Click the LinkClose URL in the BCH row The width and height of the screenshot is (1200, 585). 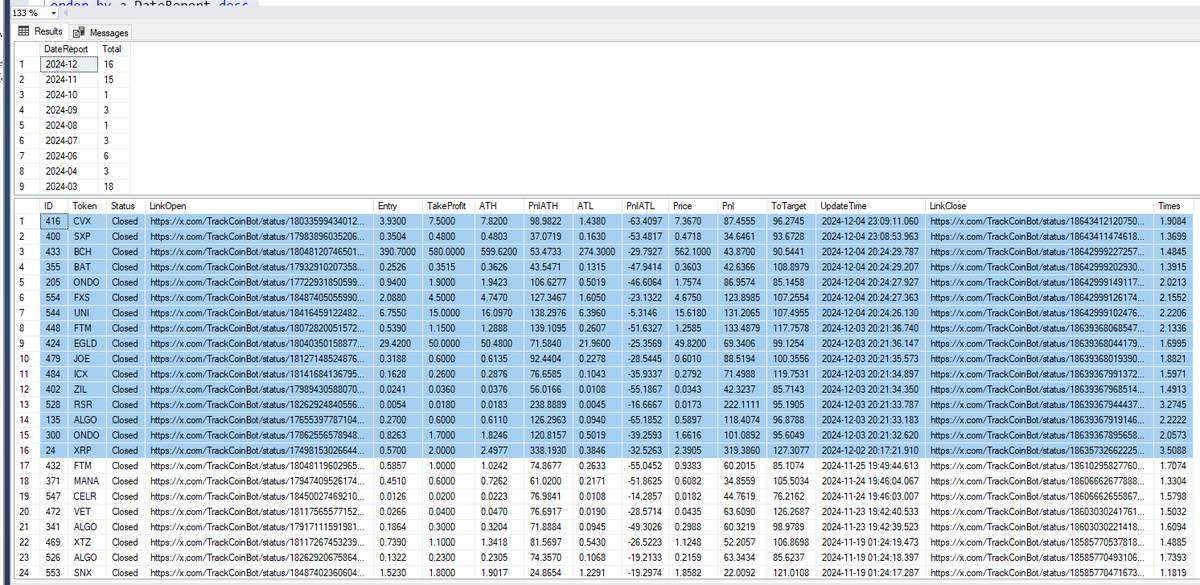[1039, 251]
